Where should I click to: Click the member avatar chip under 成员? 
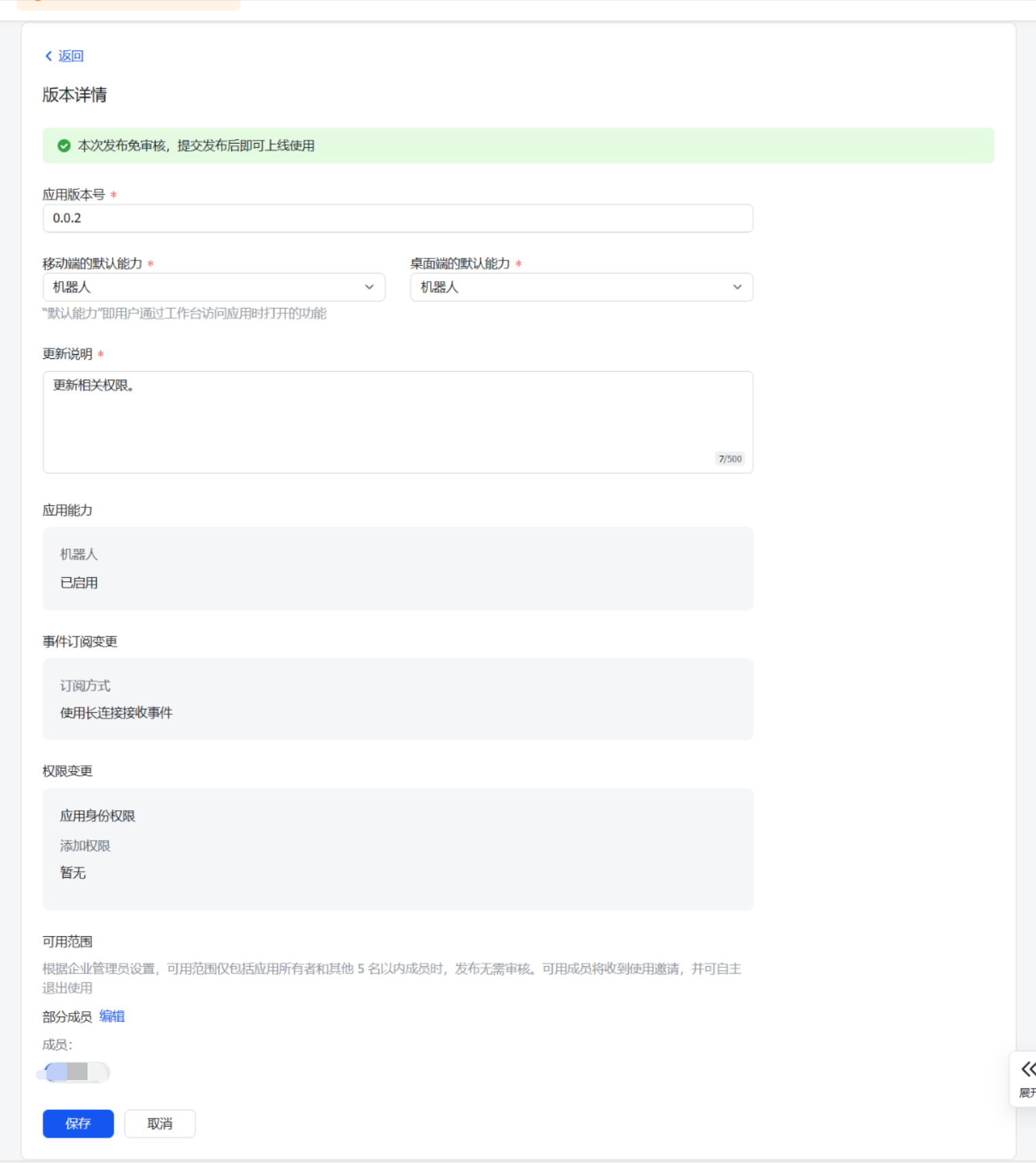[x=74, y=1072]
